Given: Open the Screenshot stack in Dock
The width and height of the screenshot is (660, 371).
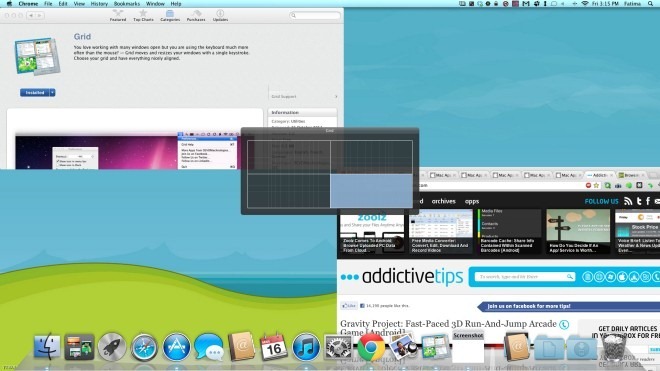Looking at the screenshot, I should pos(468,347).
